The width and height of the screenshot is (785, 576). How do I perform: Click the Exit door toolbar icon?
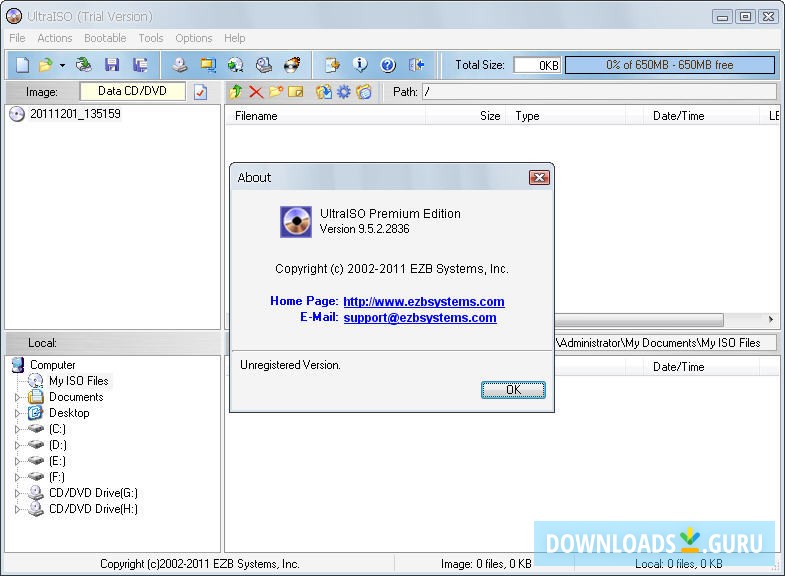[x=417, y=65]
